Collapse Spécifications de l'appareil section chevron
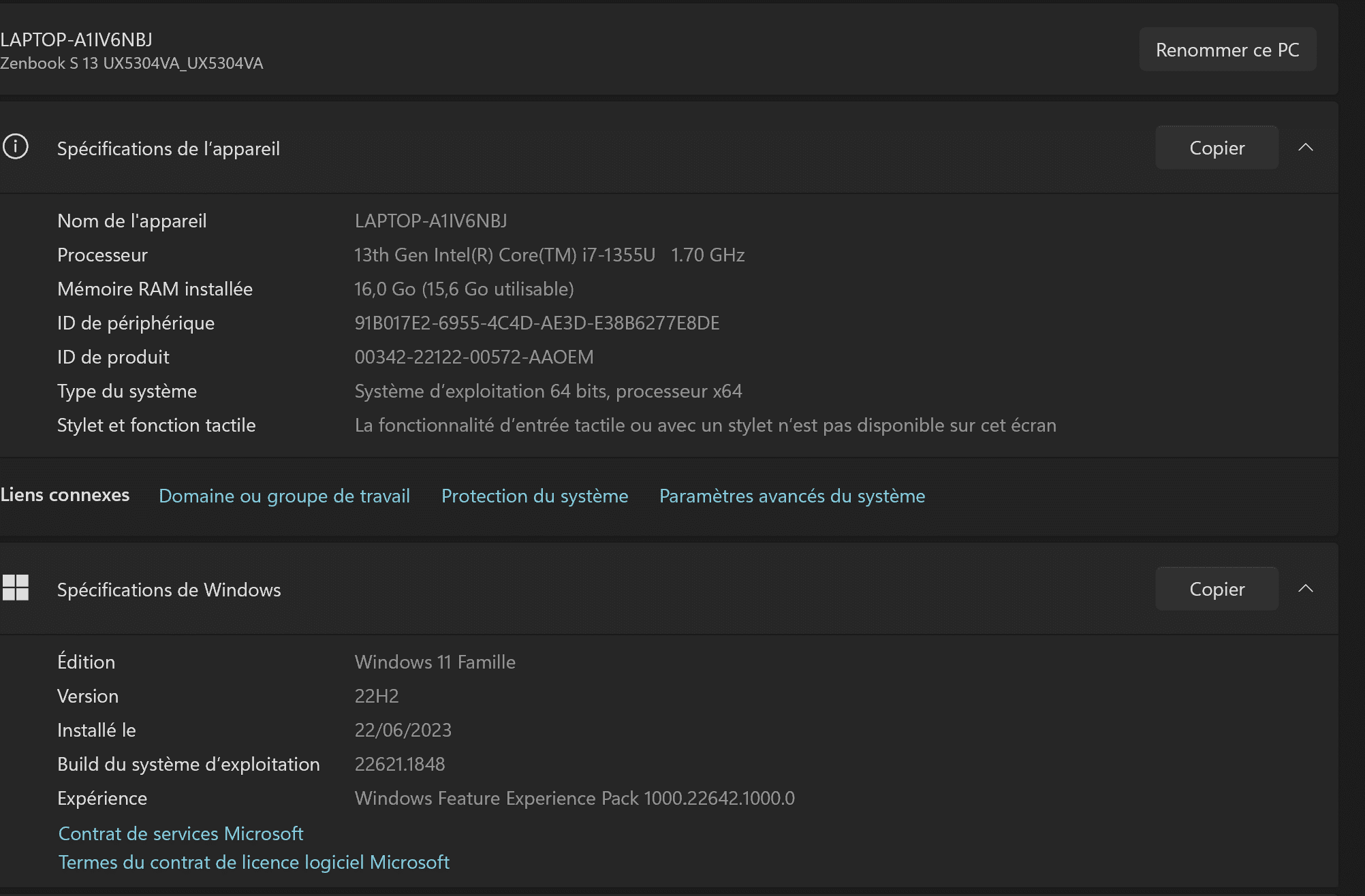 (x=1305, y=148)
